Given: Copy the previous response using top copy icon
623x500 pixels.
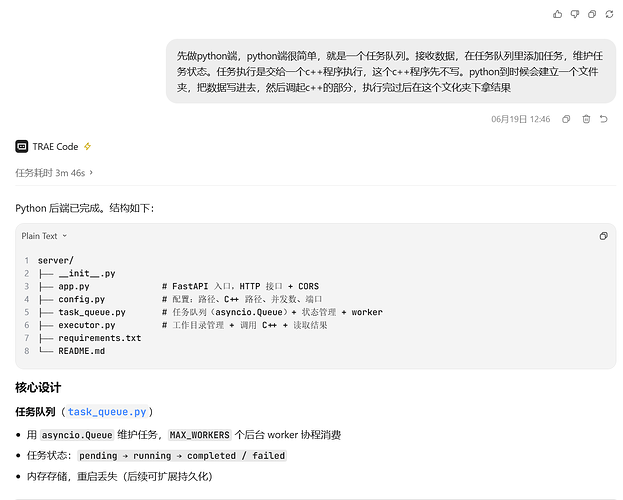Looking at the screenshot, I should pyautogui.click(x=592, y=14).
